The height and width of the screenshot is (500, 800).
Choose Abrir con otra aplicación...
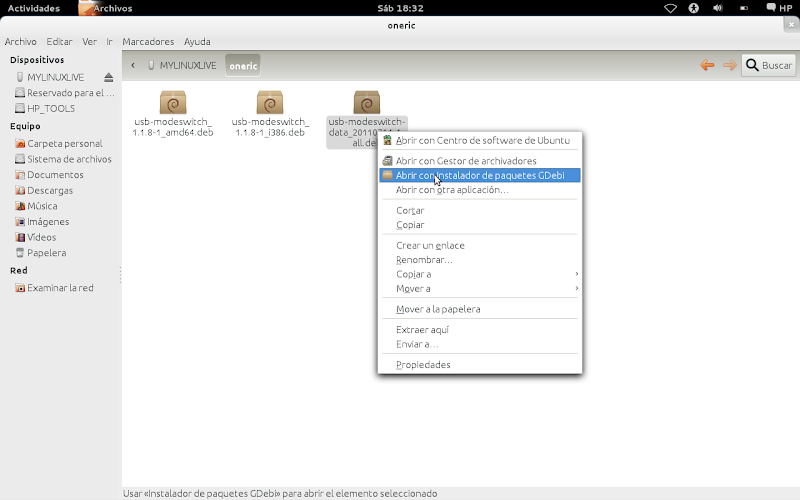[480, 190]
